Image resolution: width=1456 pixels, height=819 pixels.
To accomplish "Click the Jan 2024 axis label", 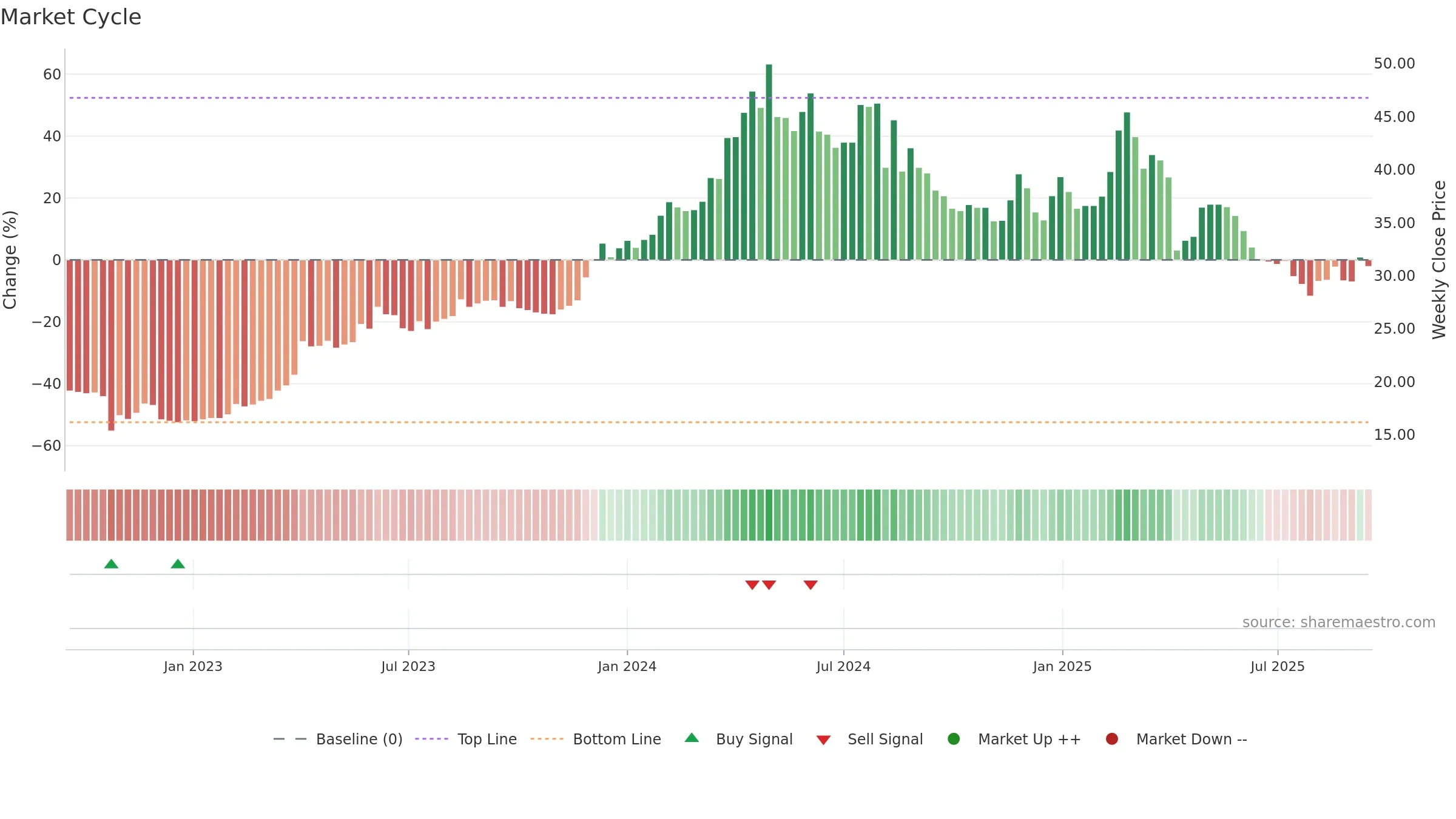I will point(627,666).
